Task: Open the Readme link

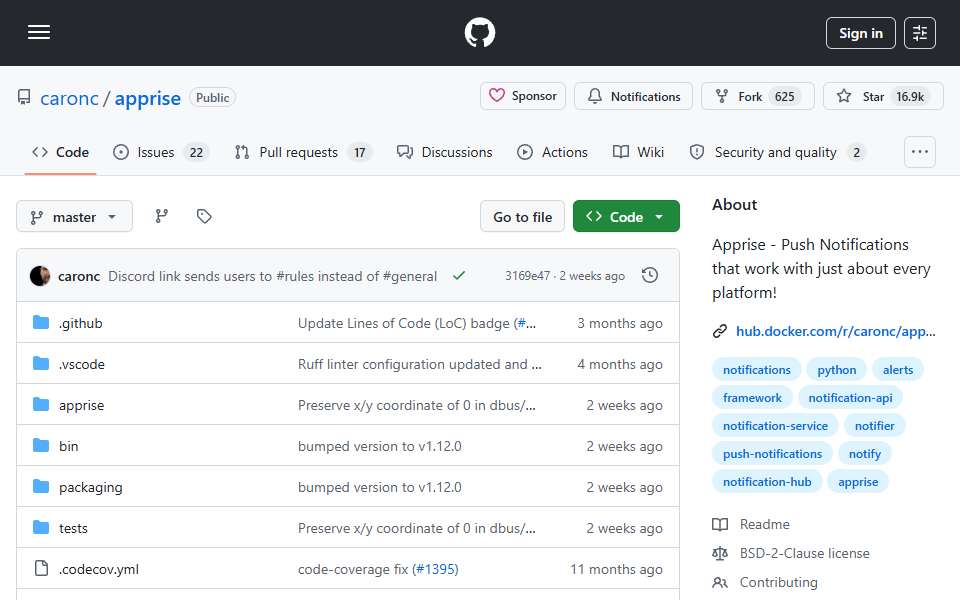Action: click(x=764, y=525)
